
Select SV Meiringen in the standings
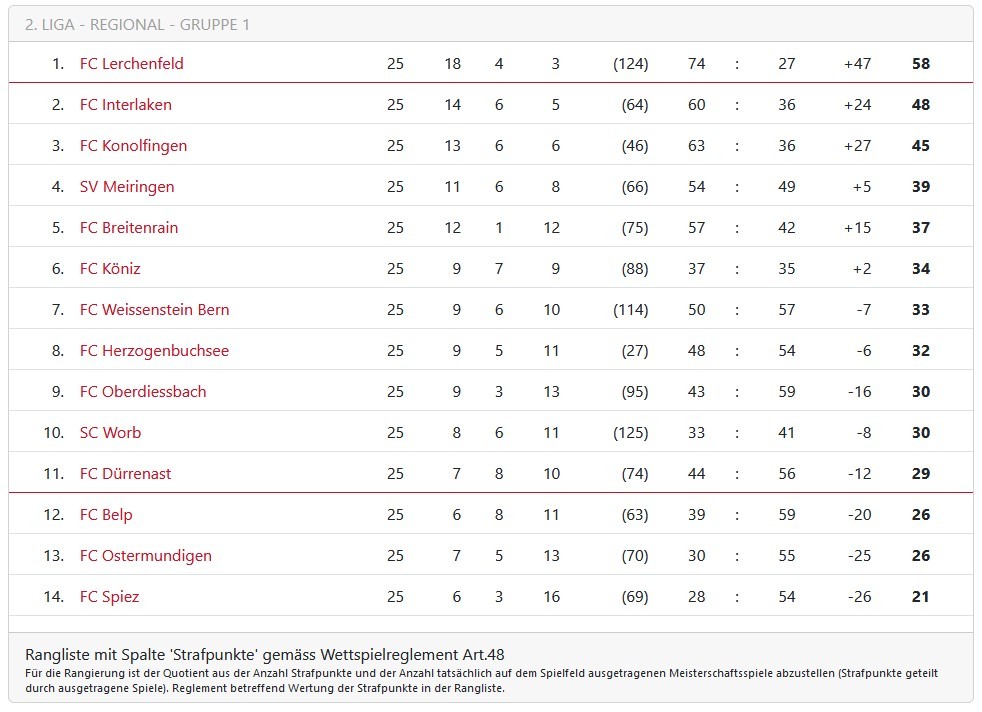pyautogui.click(x=127, y=186)
